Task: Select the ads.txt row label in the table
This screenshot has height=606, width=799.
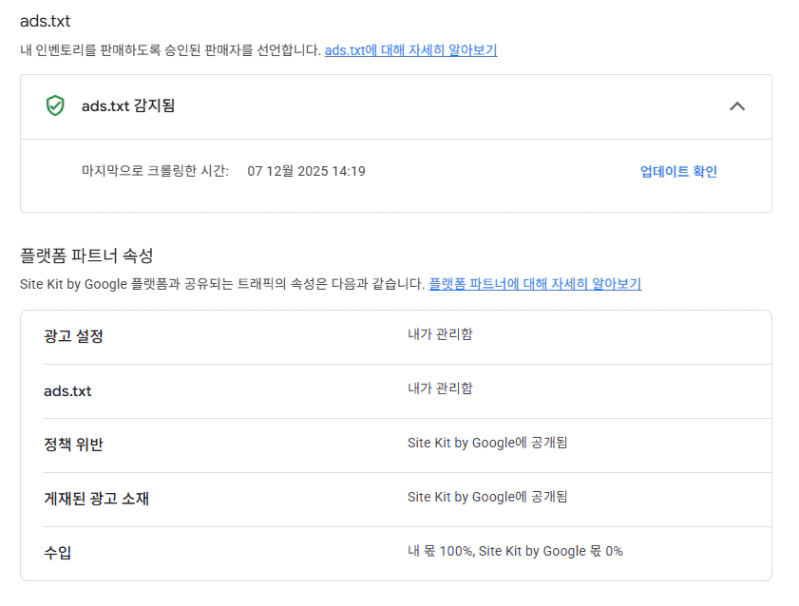Action: pos(66,391)
